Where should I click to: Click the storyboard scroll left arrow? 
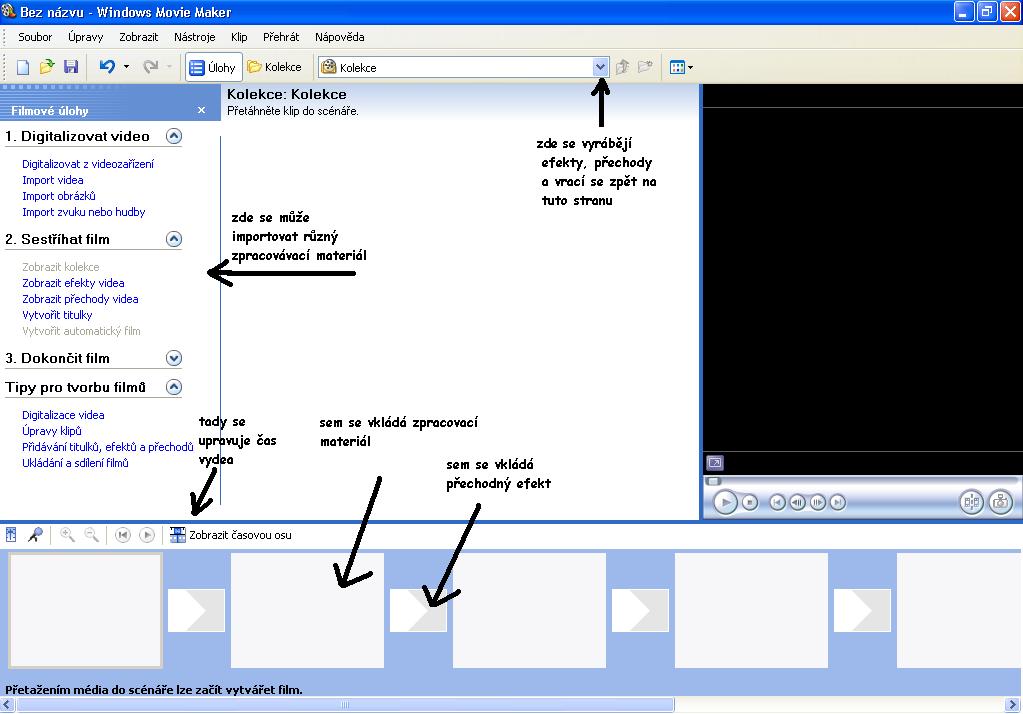click(7, 705)
